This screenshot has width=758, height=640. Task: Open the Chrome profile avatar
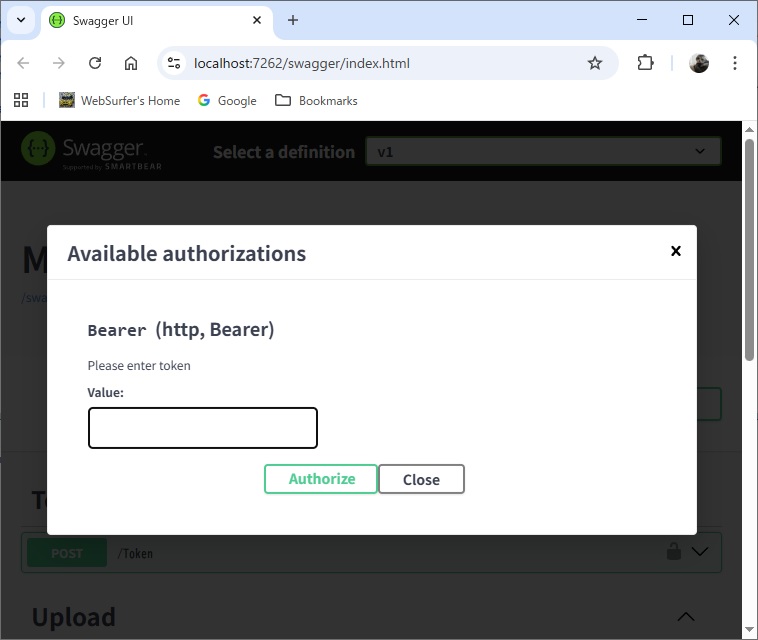(699, 63)
